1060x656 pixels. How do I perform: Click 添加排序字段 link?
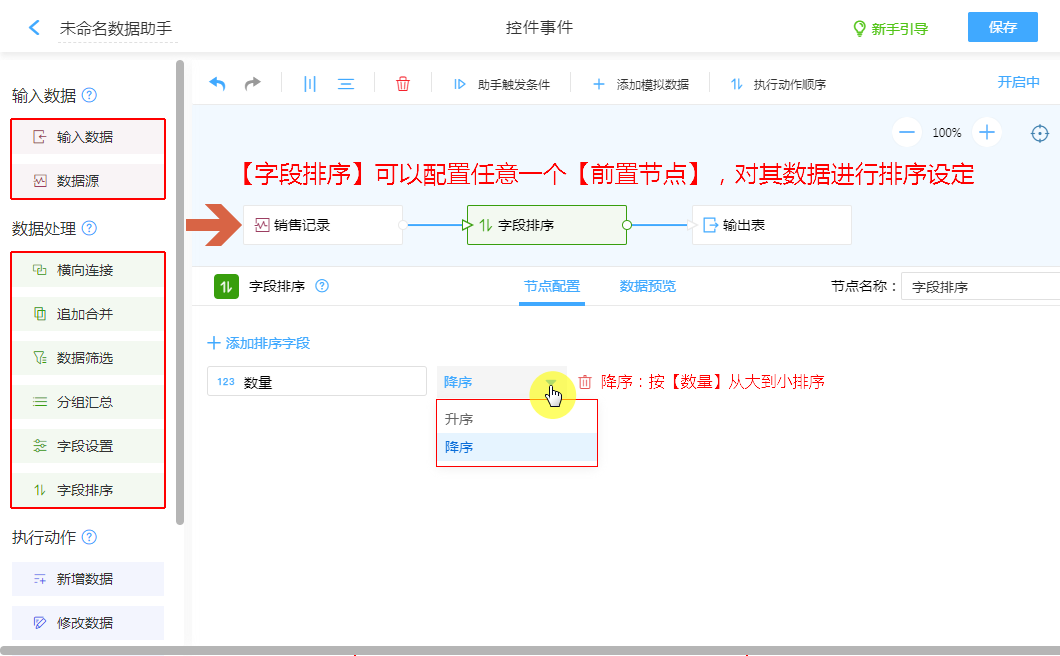coord(259,343)
